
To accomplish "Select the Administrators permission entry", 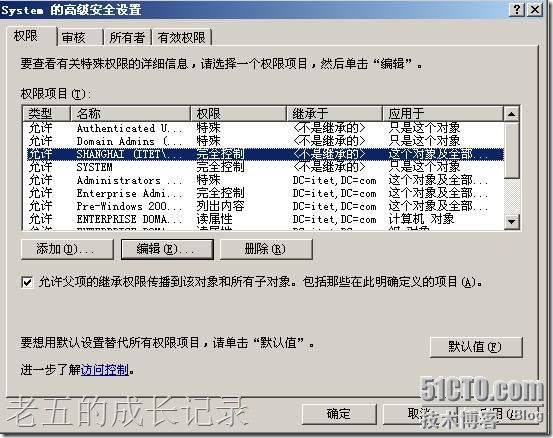I will 265,180.
